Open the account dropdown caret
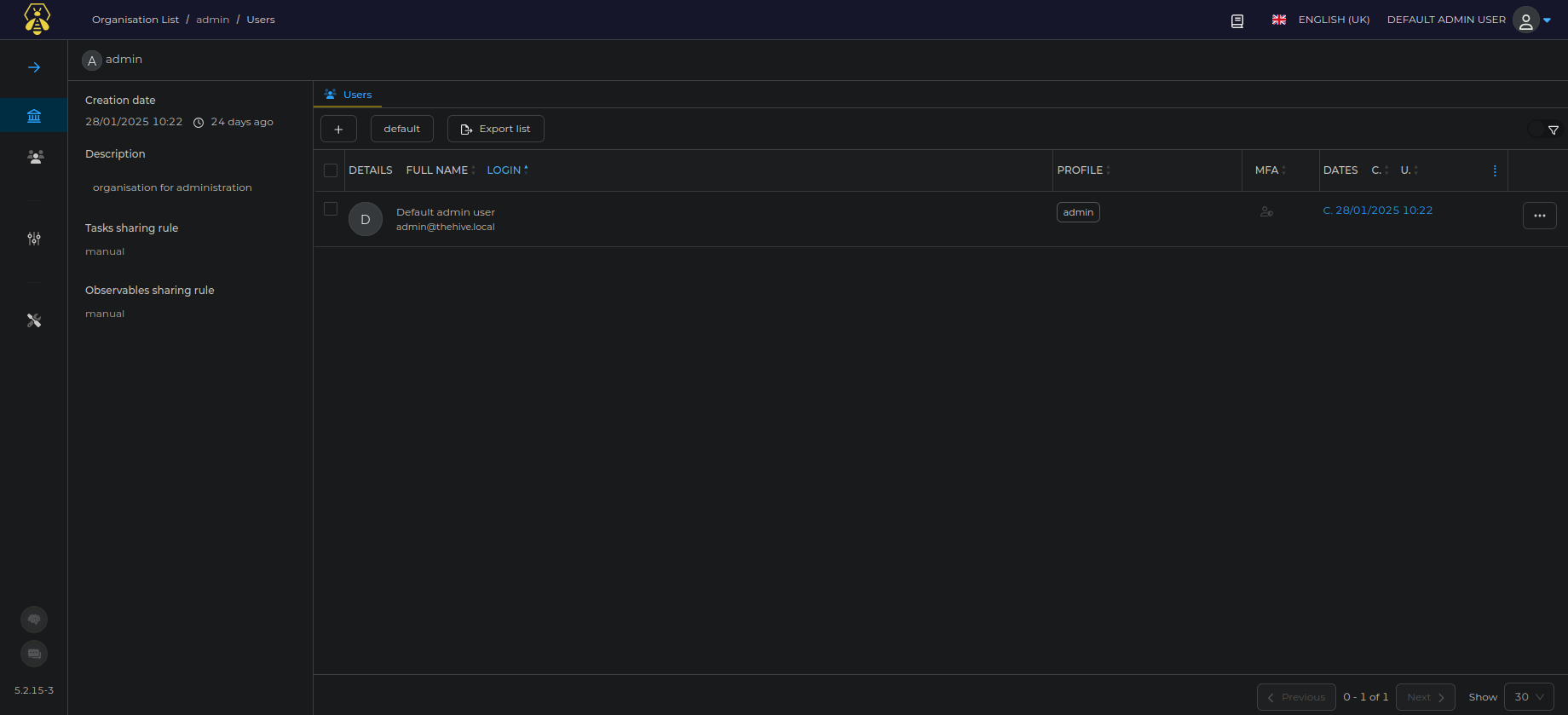Image resolution: width=1568 pixels, height=715 pixels. [1548, 20]
